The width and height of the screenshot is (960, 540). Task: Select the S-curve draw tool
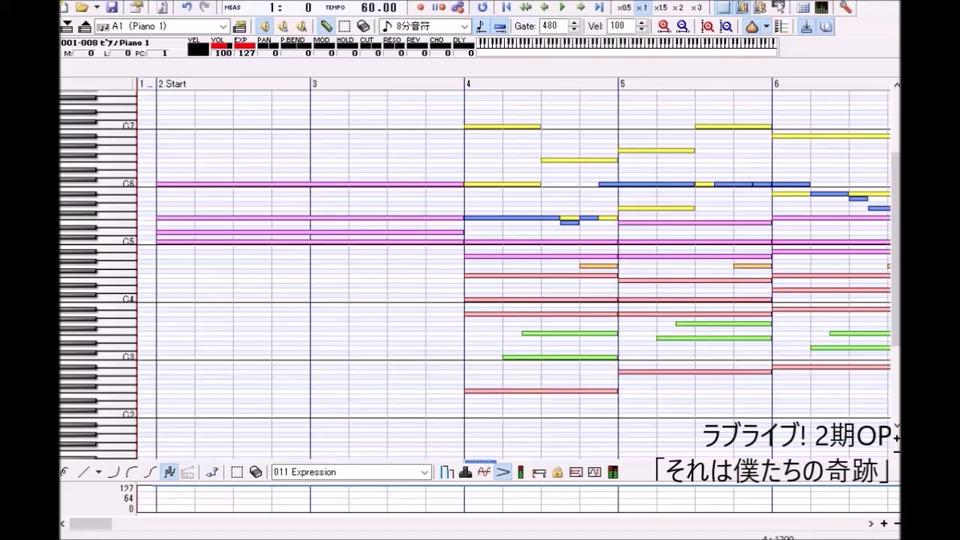click(150, 472)
